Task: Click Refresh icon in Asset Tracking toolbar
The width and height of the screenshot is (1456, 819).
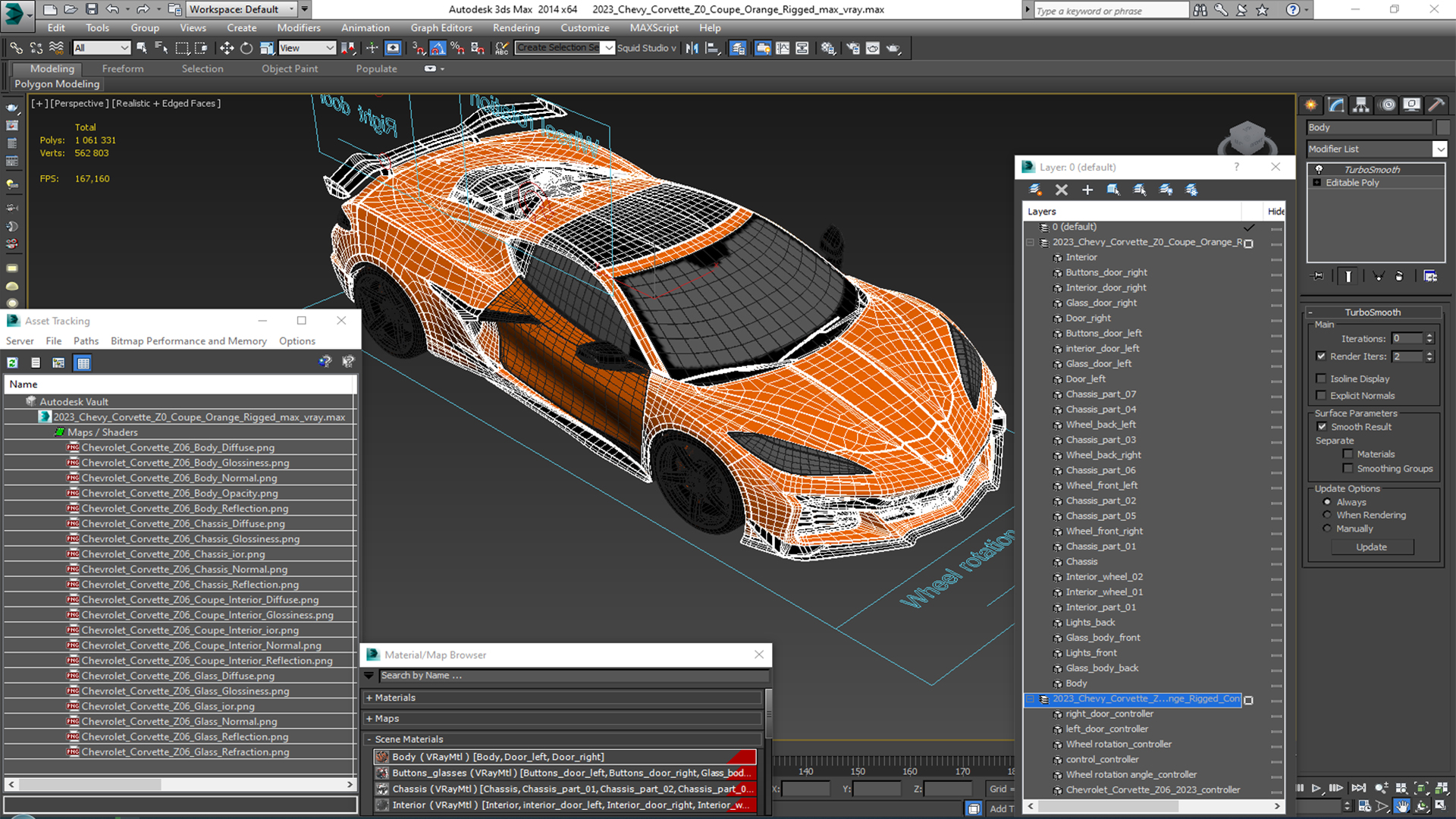Action: pos(13,362)
